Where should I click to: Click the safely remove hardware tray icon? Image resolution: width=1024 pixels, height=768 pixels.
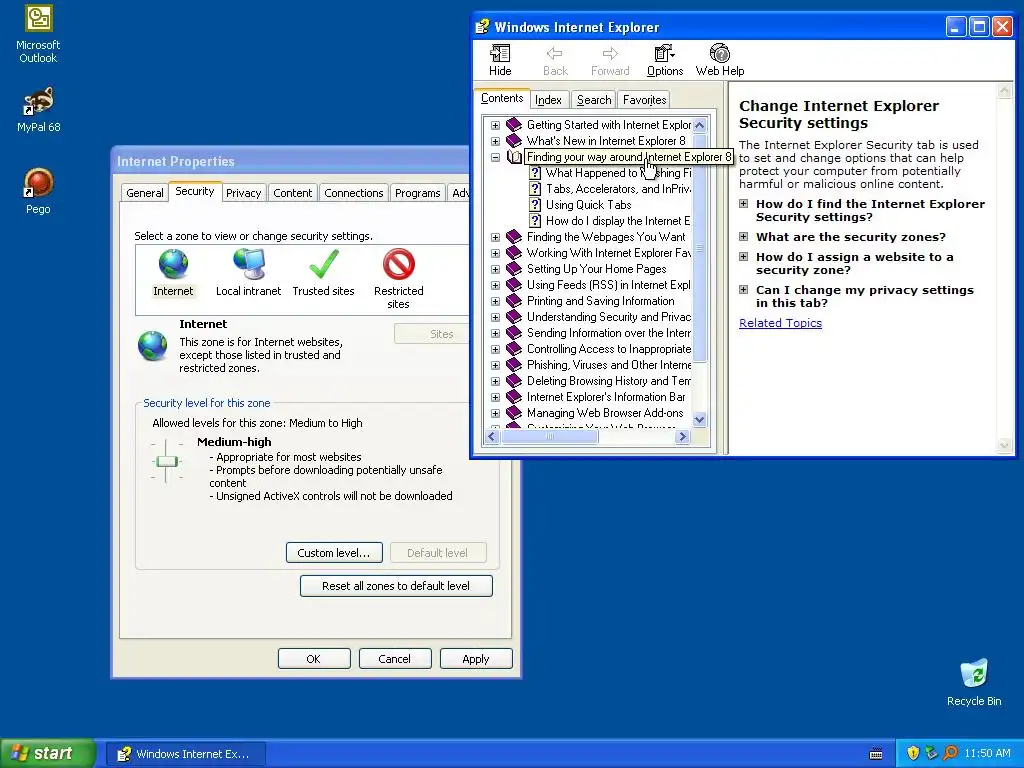point(931,753)
